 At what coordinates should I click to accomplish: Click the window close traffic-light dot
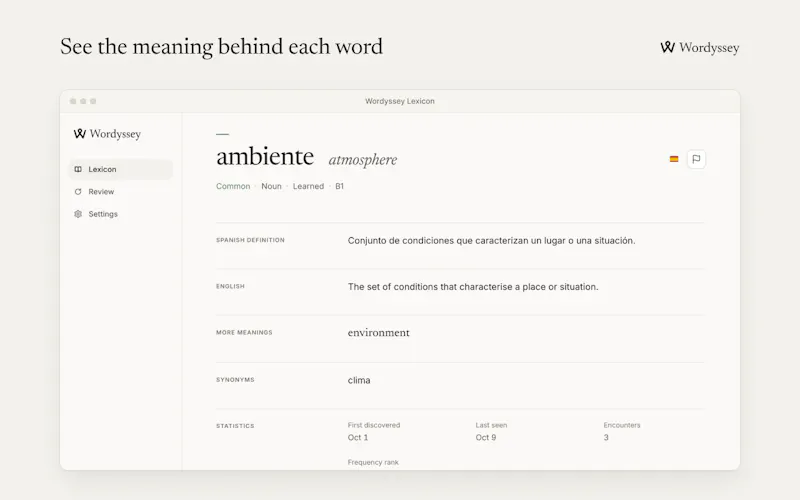coord(73,101)
